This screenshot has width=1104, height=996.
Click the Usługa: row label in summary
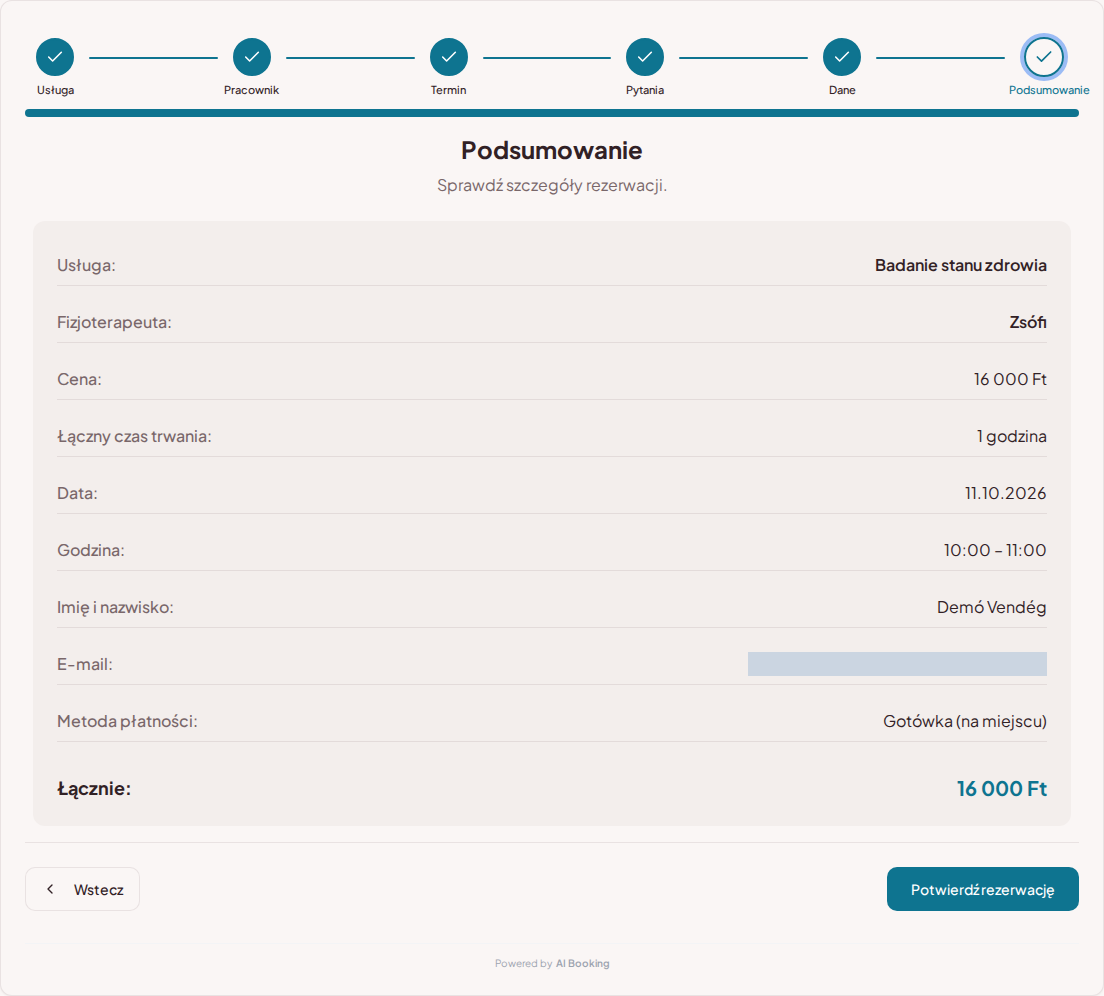(87, 265)
